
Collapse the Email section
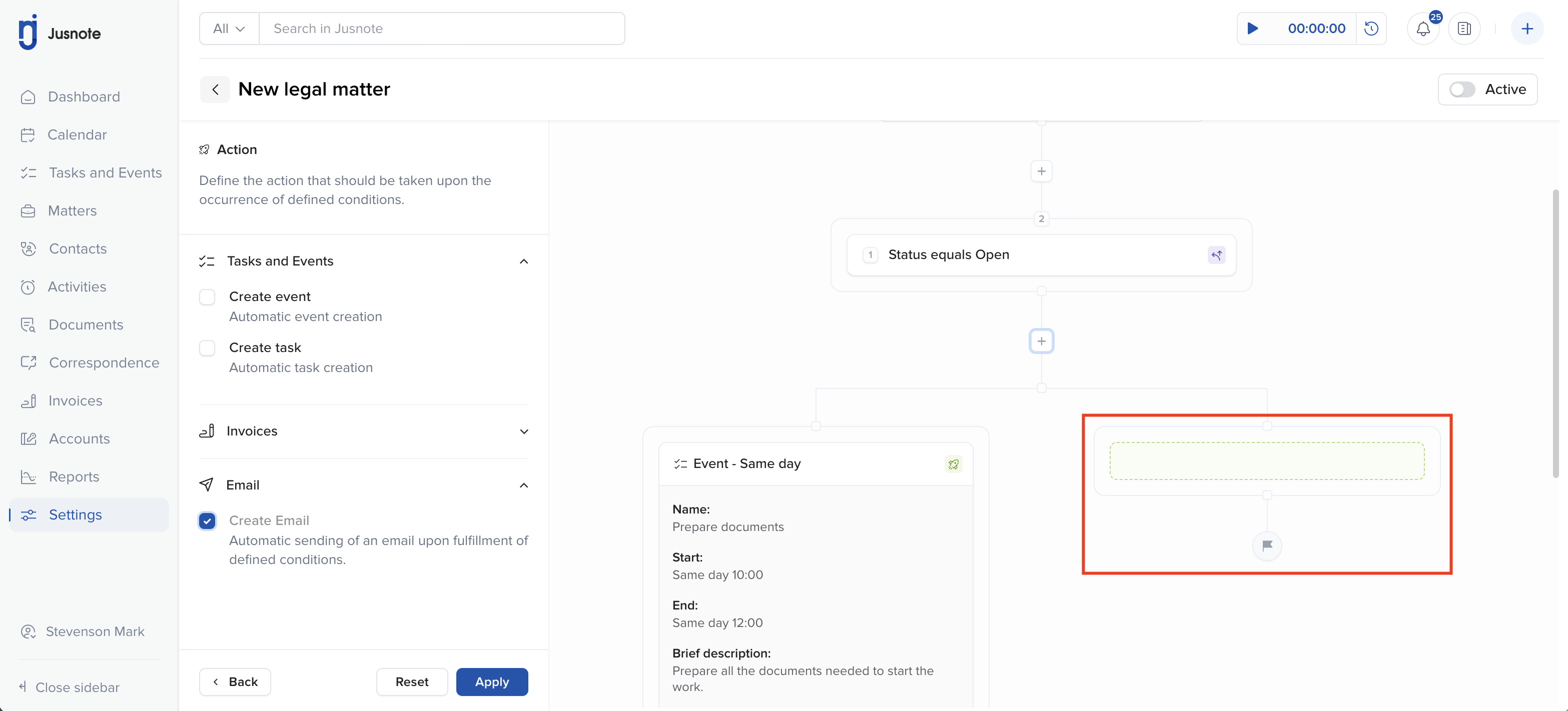pyautogui.click(x=523, y=485)
